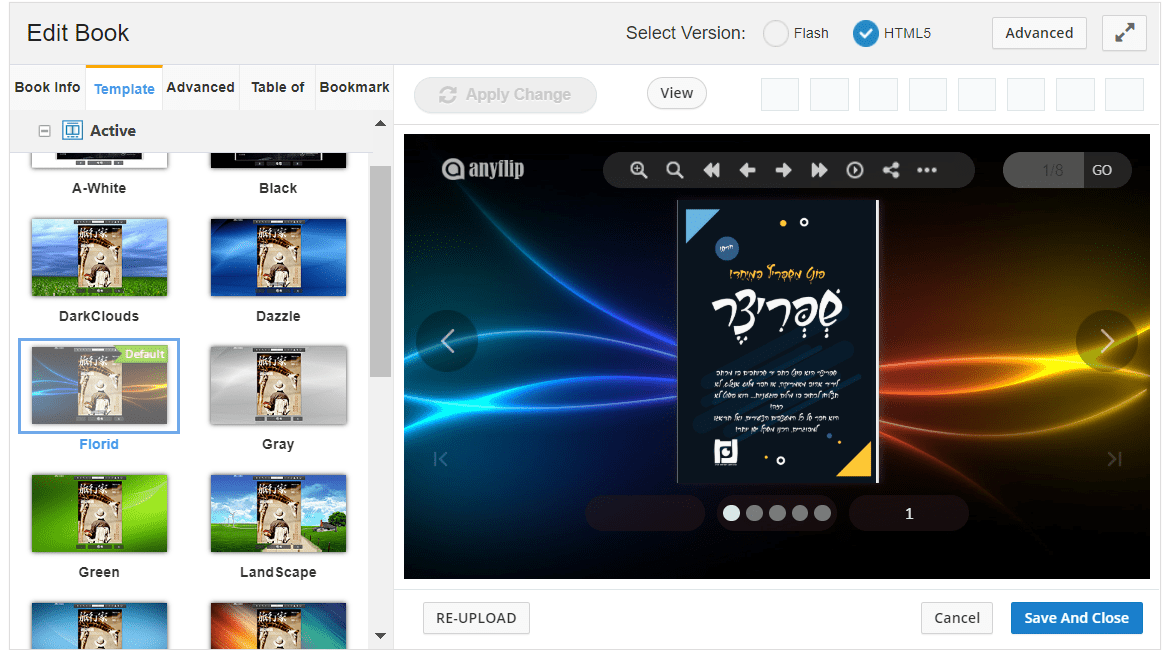This screenshot has width=1163, height=650.
Task: Jump to first page with rewind icon
Action: pos(711,170)
